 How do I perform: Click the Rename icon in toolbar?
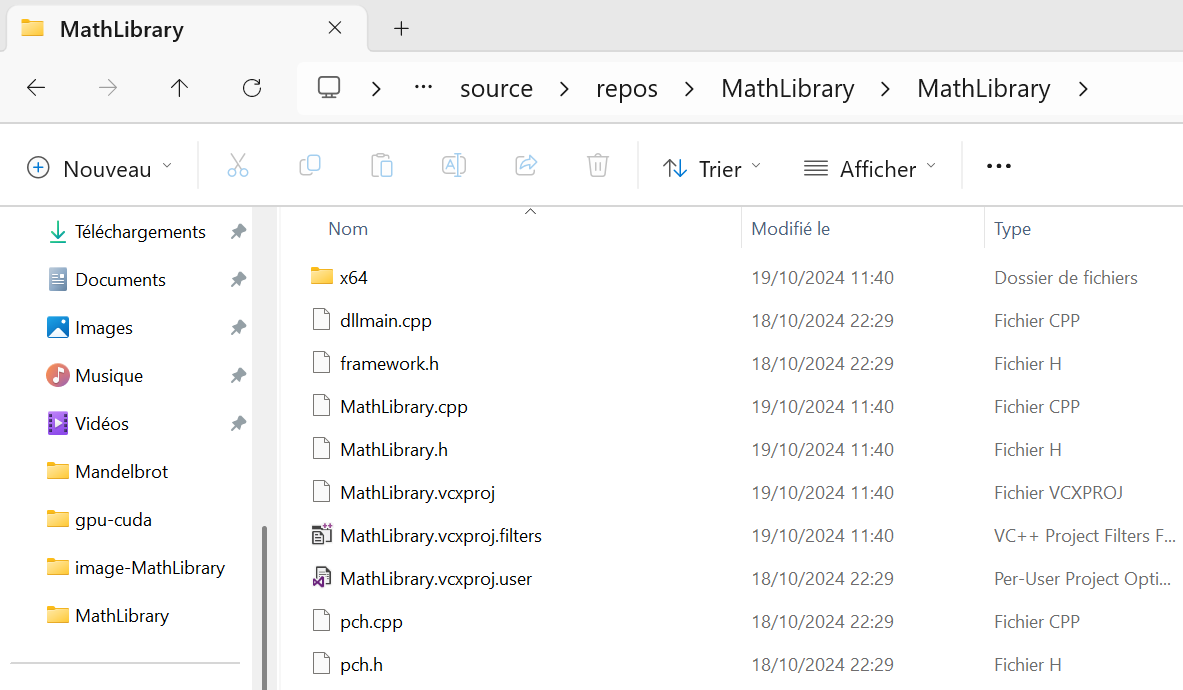(x=454, y=166)
